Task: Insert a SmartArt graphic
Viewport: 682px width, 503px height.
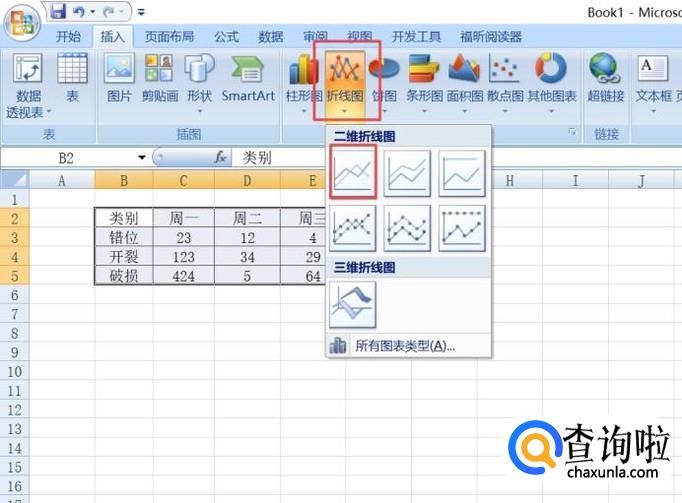Action: click(x=247, y=78)
